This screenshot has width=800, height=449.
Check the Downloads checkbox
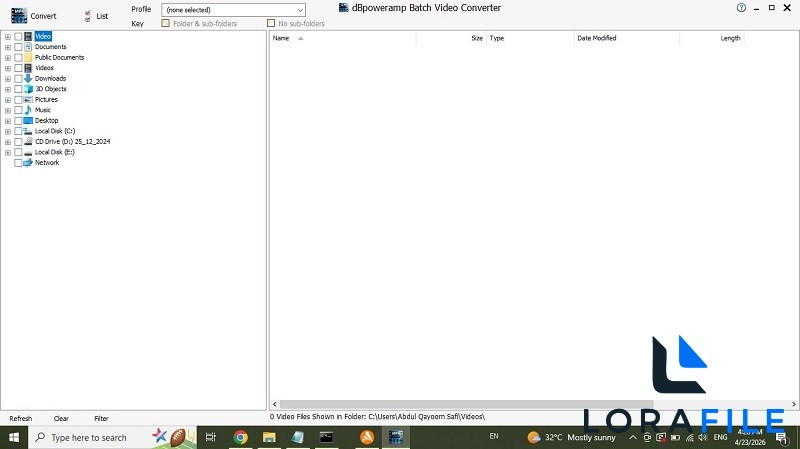coord(18,79)
